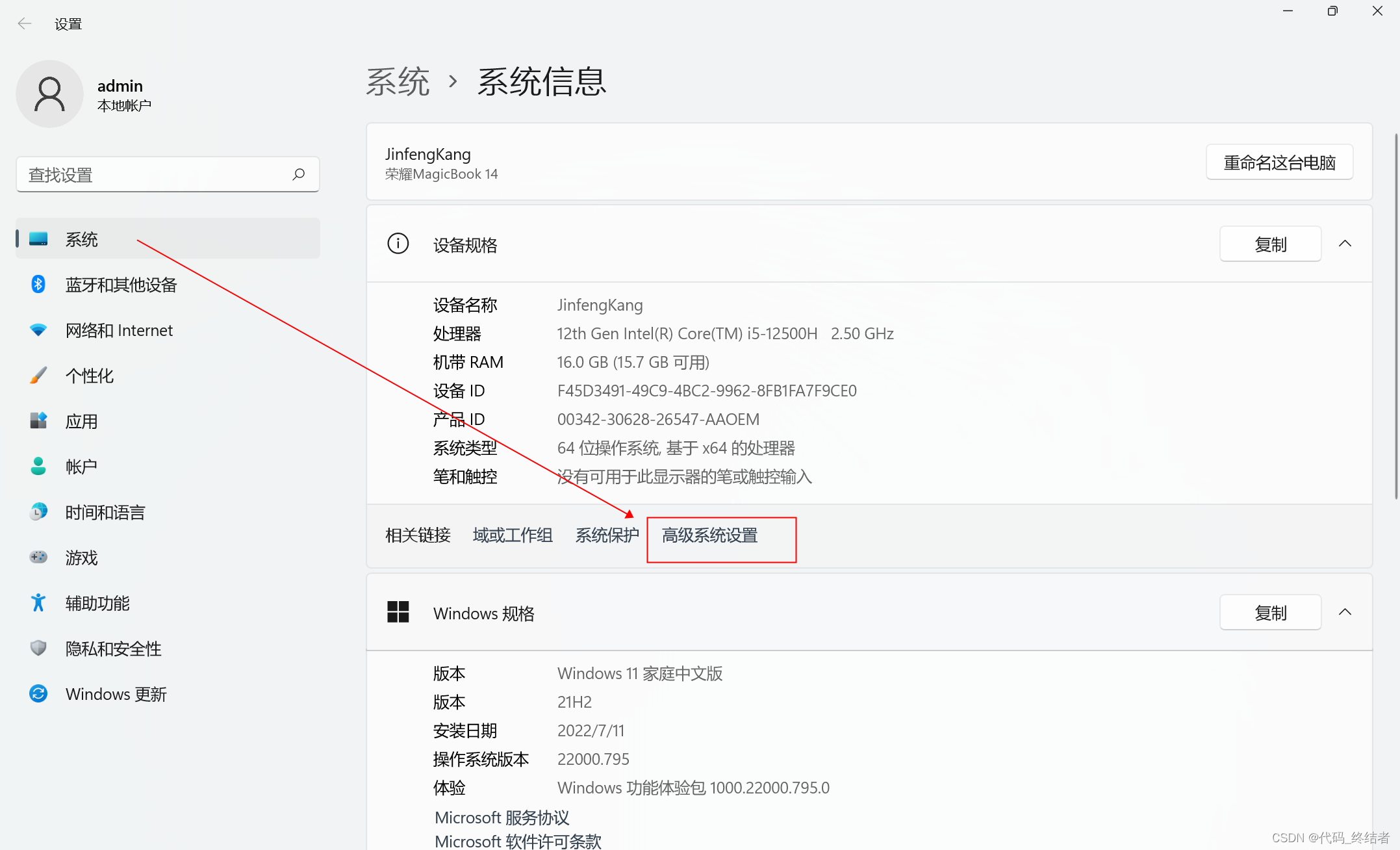
Task: Click the Accounts person icon
Action: 38,466
